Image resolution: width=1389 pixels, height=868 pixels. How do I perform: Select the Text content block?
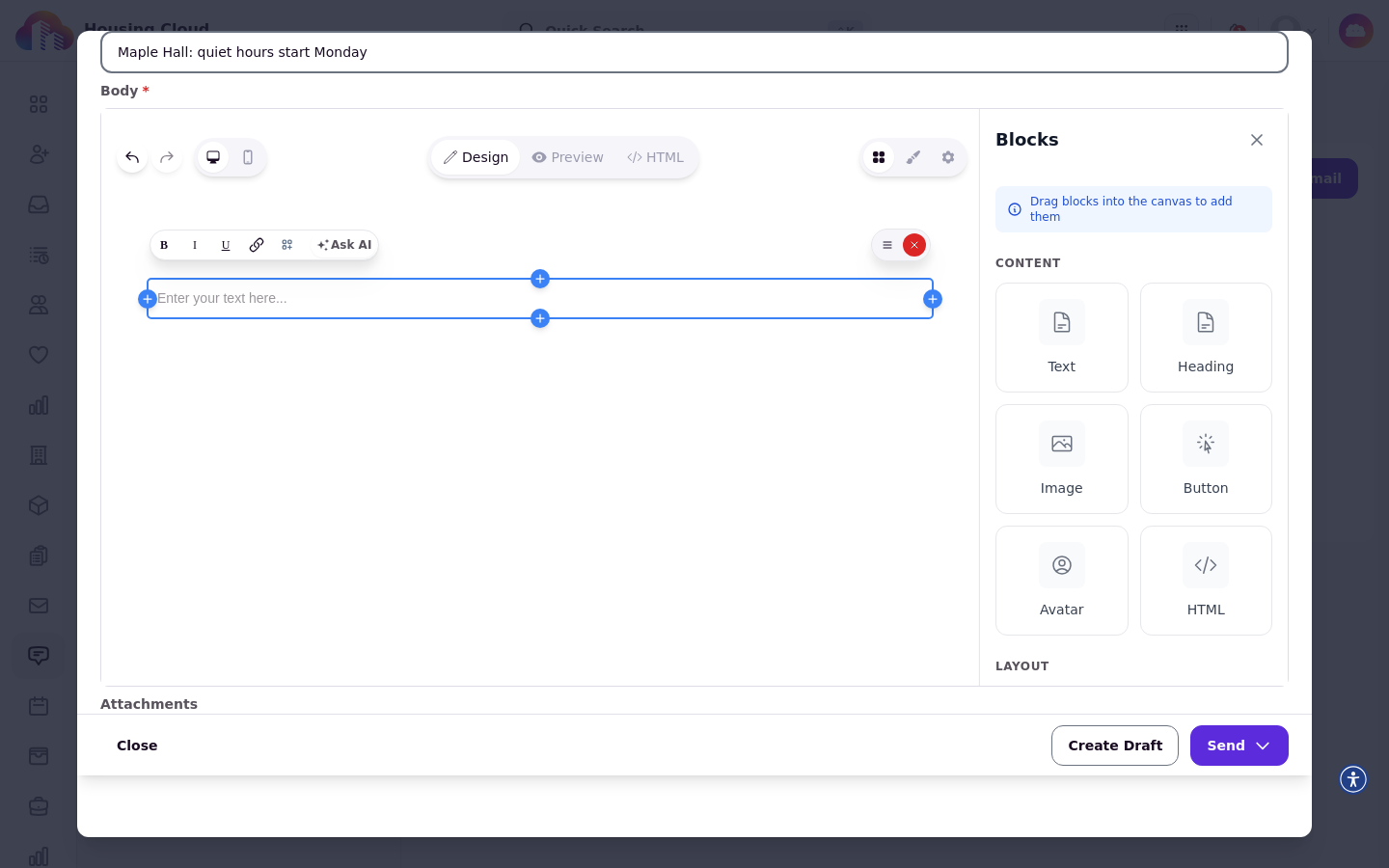1062,338
